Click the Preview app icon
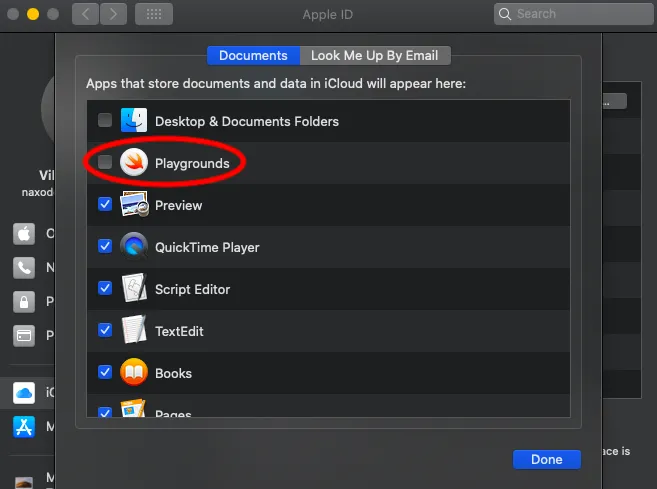The width and height of the screenshot is (657, 489). (x=134, y=204)
